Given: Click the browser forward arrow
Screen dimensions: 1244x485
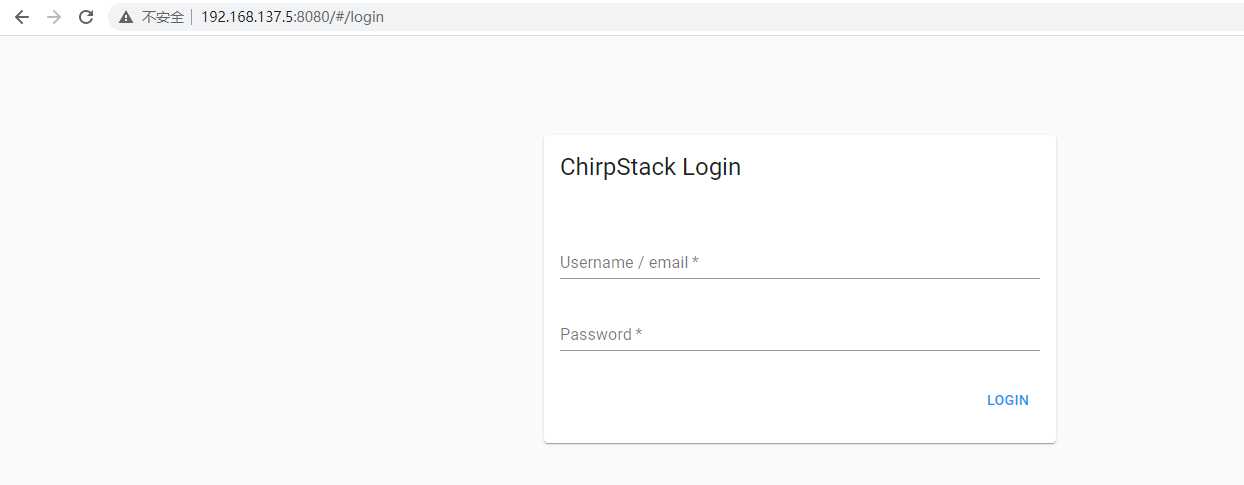Looking at the screenshot, I should [x=54, y=17].
